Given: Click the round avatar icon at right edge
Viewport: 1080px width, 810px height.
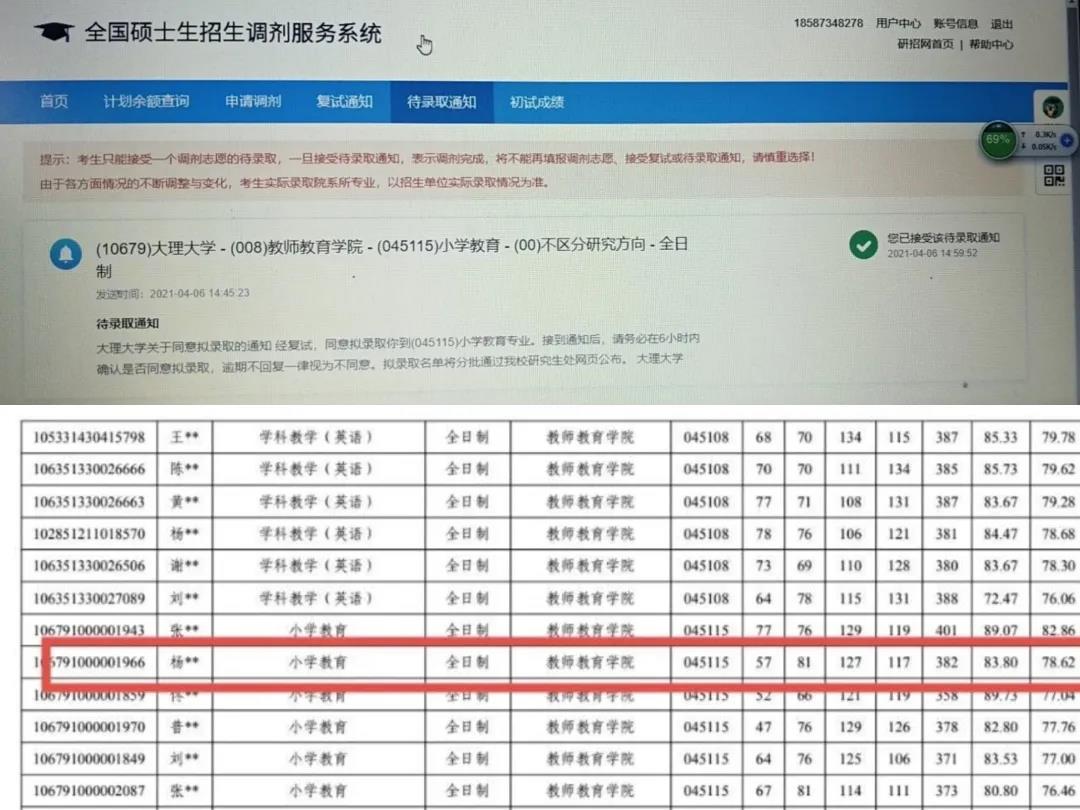Looking at the screenshot, I should [1052, 107].
